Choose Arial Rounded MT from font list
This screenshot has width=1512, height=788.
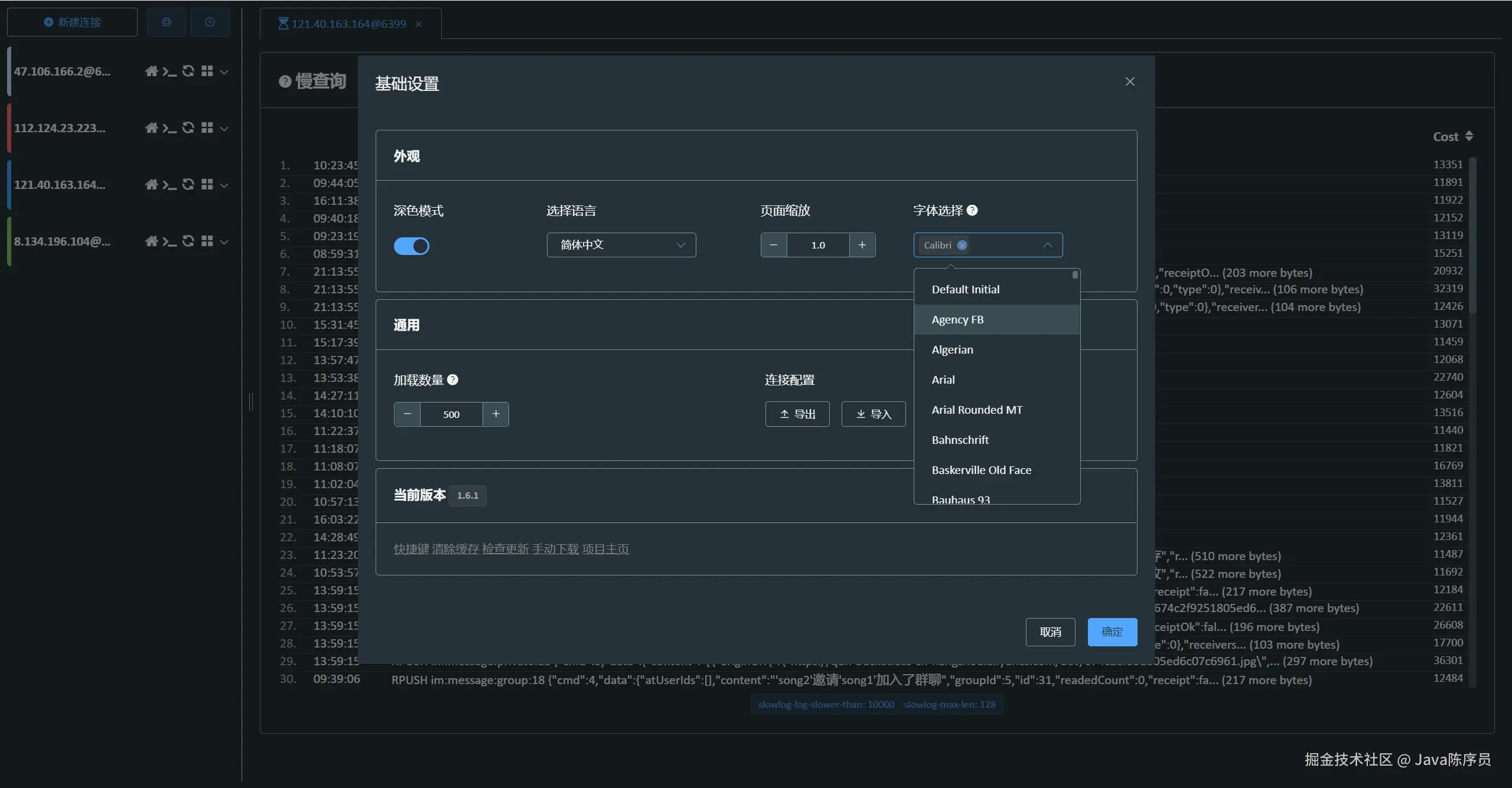pos(977,410)
